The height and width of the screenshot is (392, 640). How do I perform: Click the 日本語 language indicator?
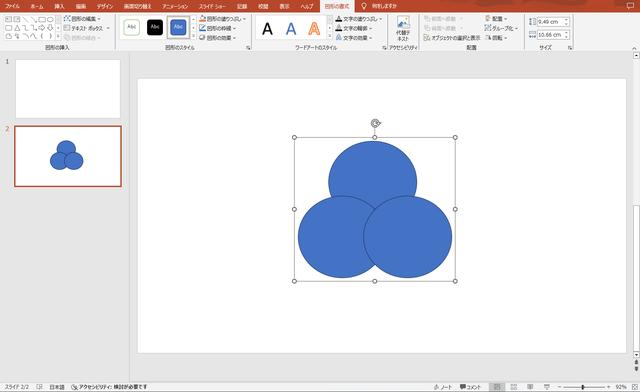[57, 387]
